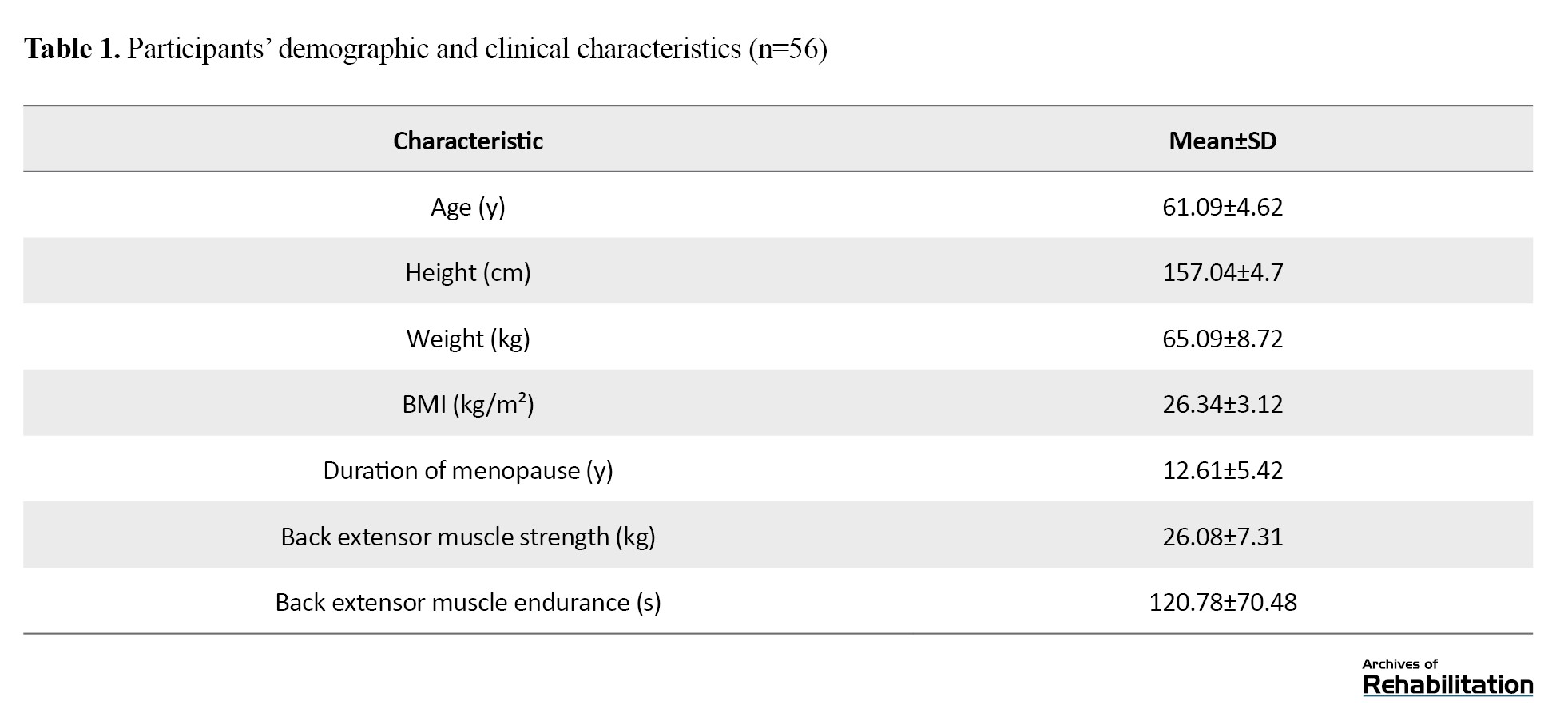Image resolution: width=1568 pixels, height=713 pixels.
Task: Select the Weight (kg) row label
Action: tap(468, 339)
